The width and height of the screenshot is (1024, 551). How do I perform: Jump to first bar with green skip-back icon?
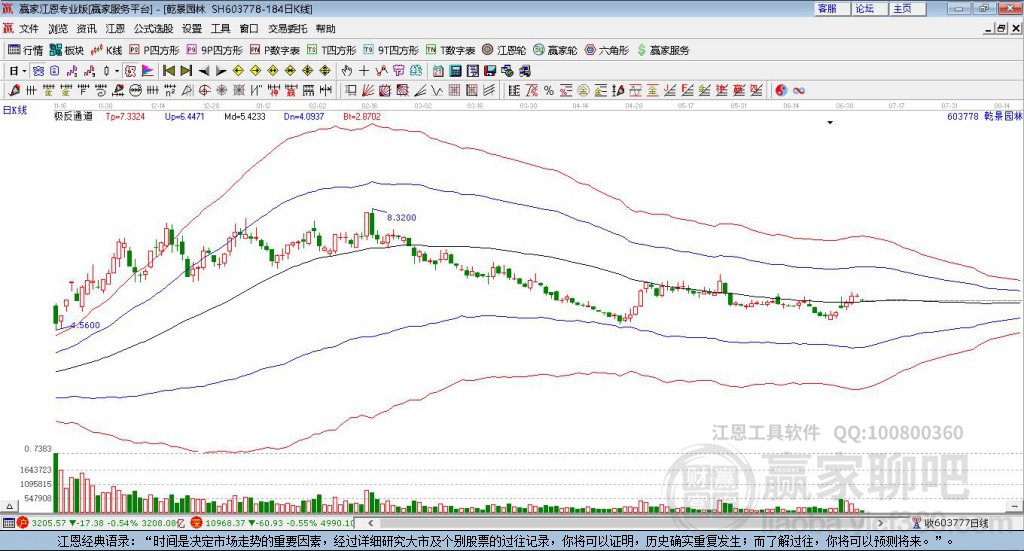coord(168,71)
